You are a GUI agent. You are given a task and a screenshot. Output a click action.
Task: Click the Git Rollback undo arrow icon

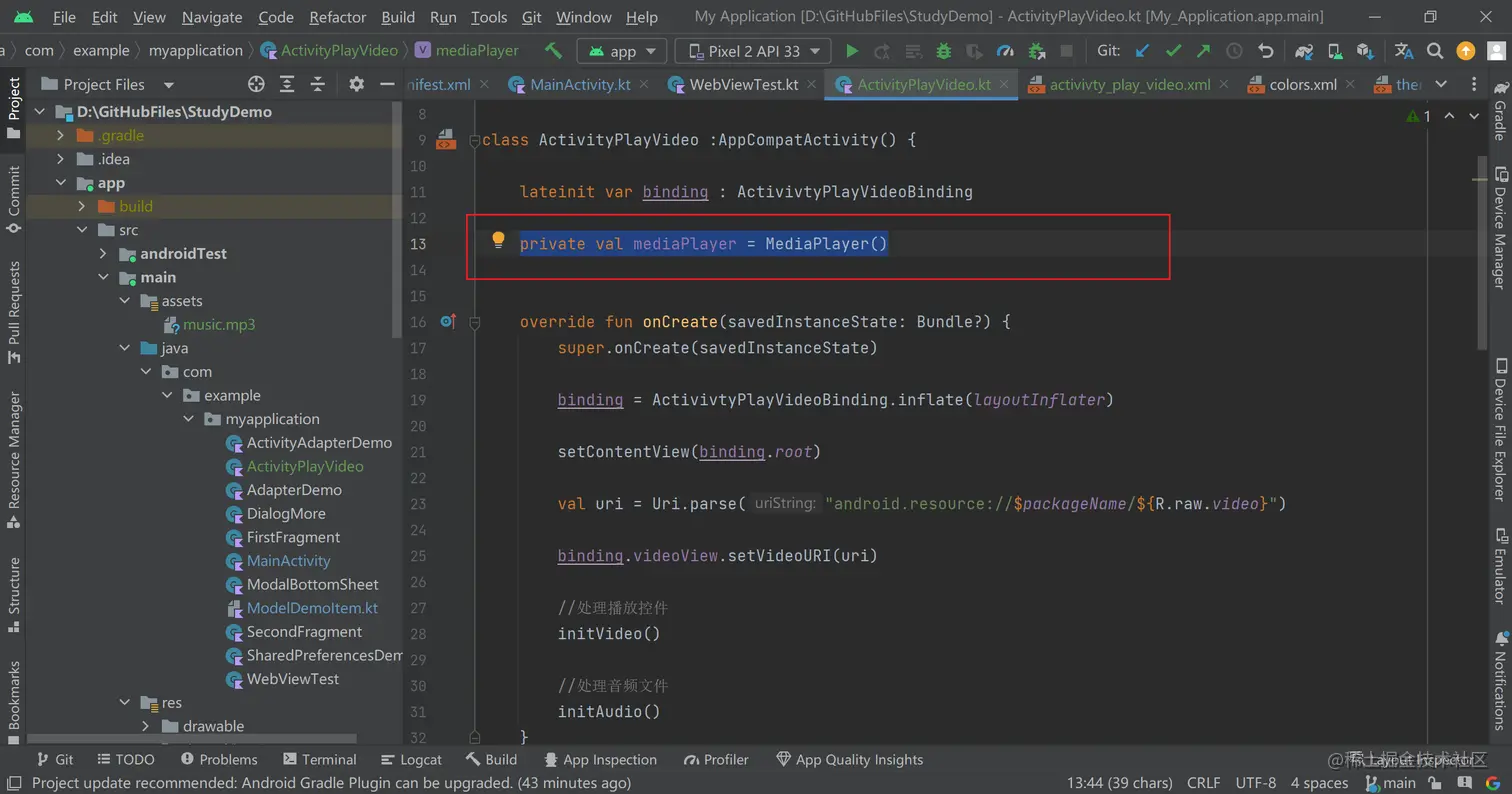1265,51
